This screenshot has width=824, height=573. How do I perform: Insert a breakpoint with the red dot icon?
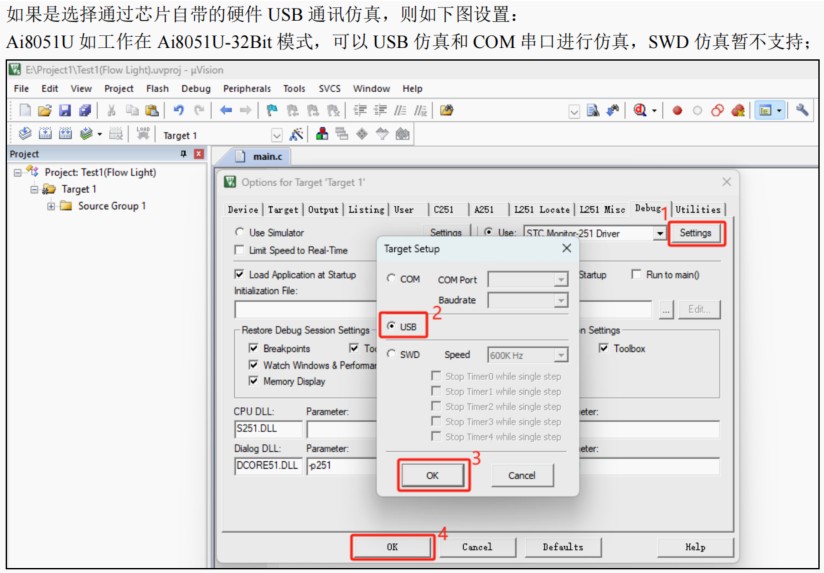[x=677, y=111]
